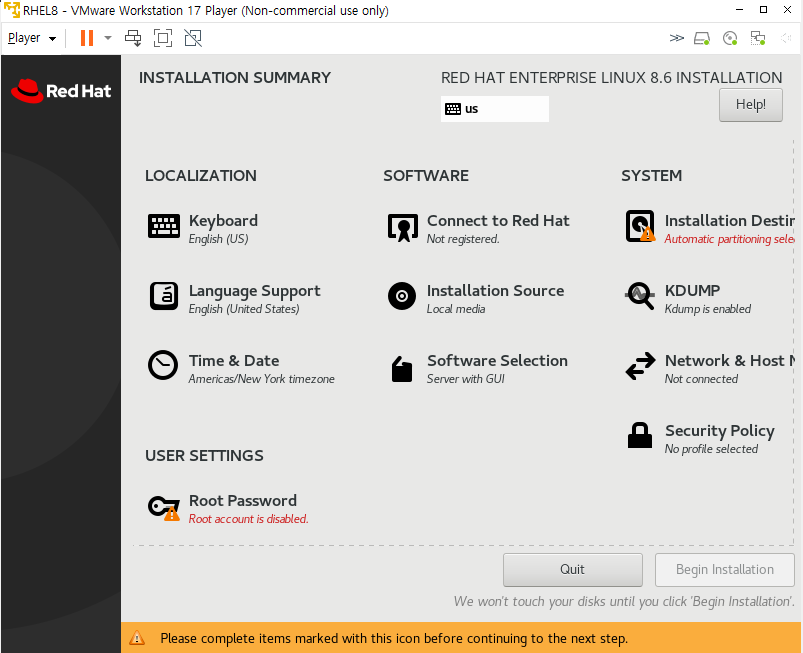Image resolution: width=803 pixels, height=653 pixels.
Task: Click 'Local media' text
Action: [x=456, y=309]
